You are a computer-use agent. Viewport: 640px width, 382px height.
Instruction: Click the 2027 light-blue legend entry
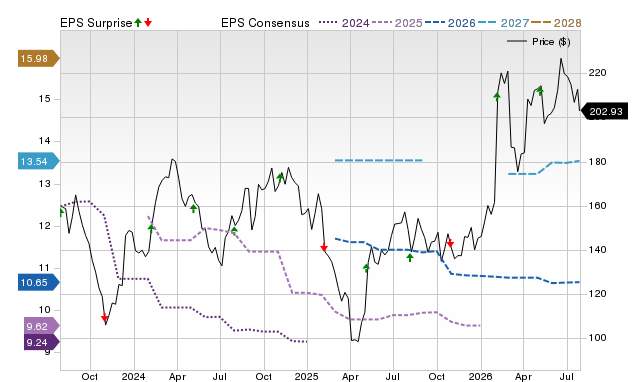pyautogui.click(x=504, y=23)
